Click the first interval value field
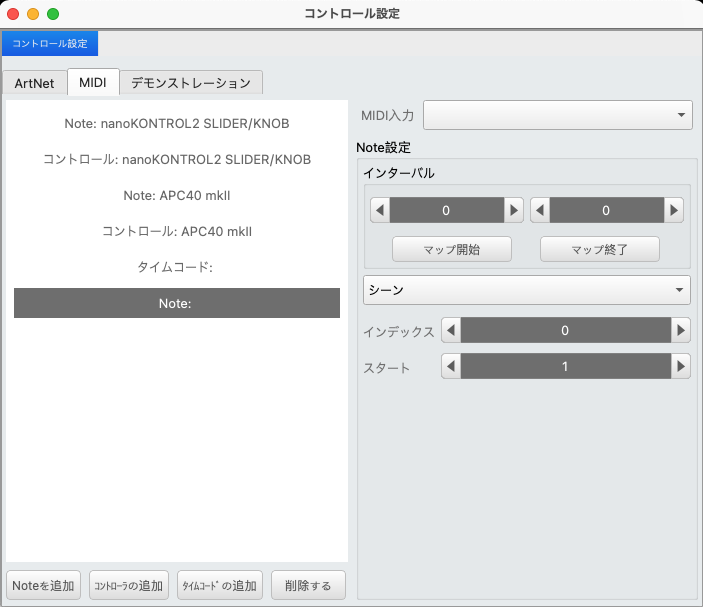Viewport: 703px width, 607px height. (447, 210)
